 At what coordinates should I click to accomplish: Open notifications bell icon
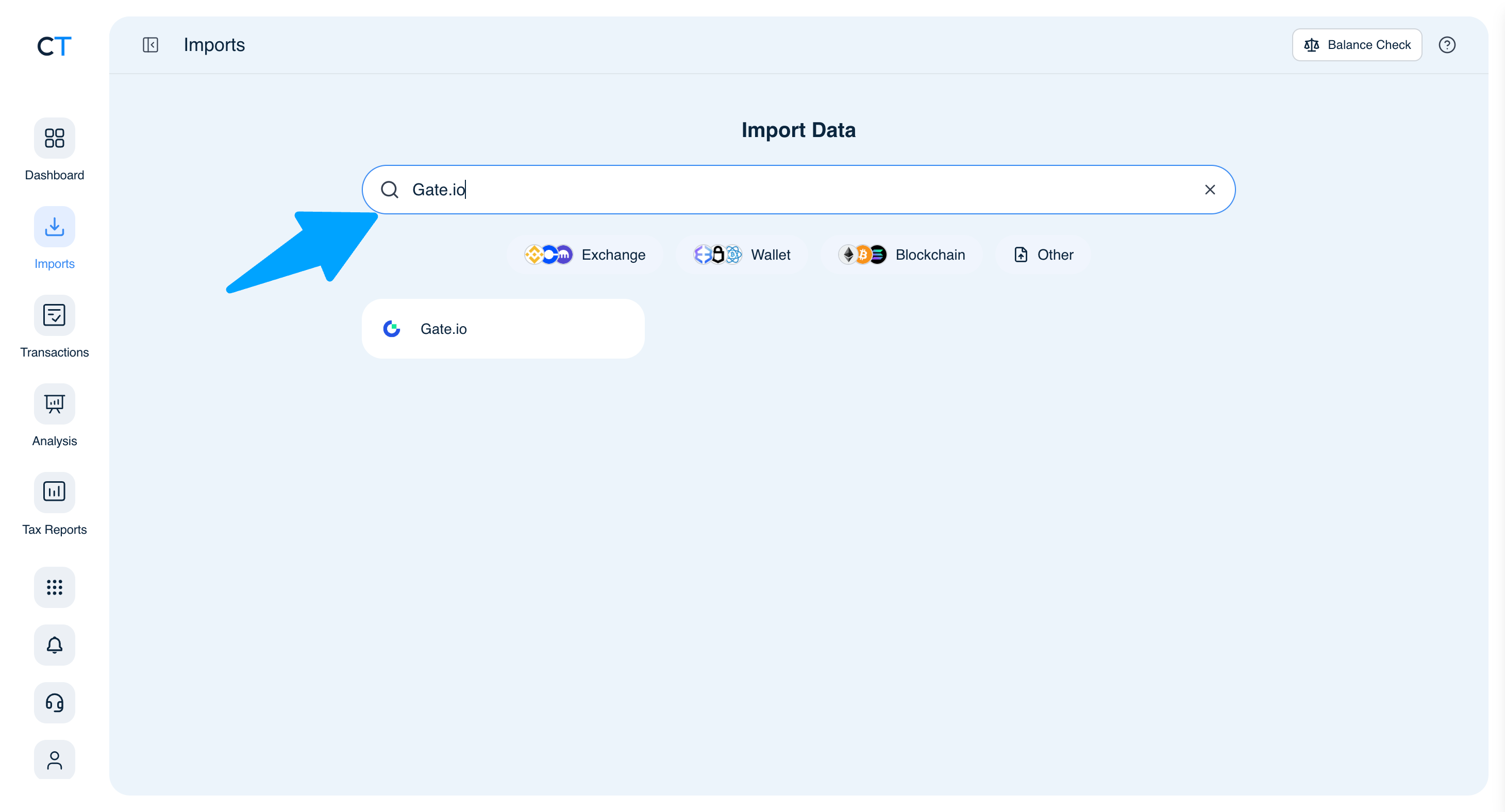(x=54, y=645)
